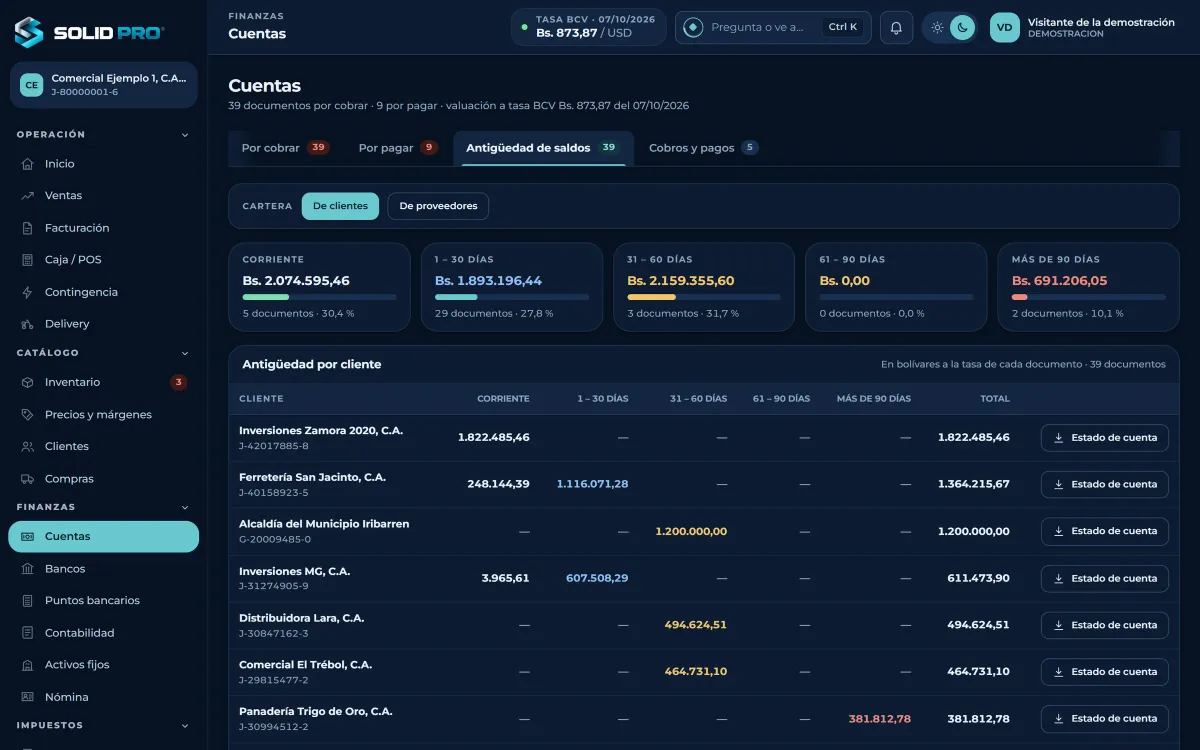Switch to light theme with the sun
The height and width of the screenshot is (750, 1200).
[937, 28]
